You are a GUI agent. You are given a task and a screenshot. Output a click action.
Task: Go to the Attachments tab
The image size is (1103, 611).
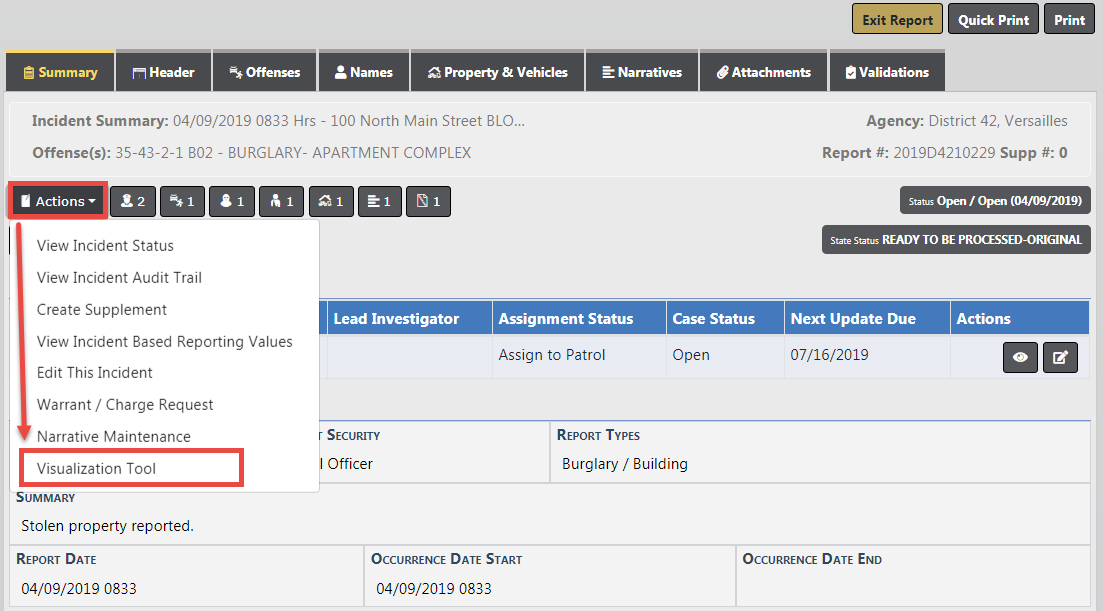(x=762, y=72)
